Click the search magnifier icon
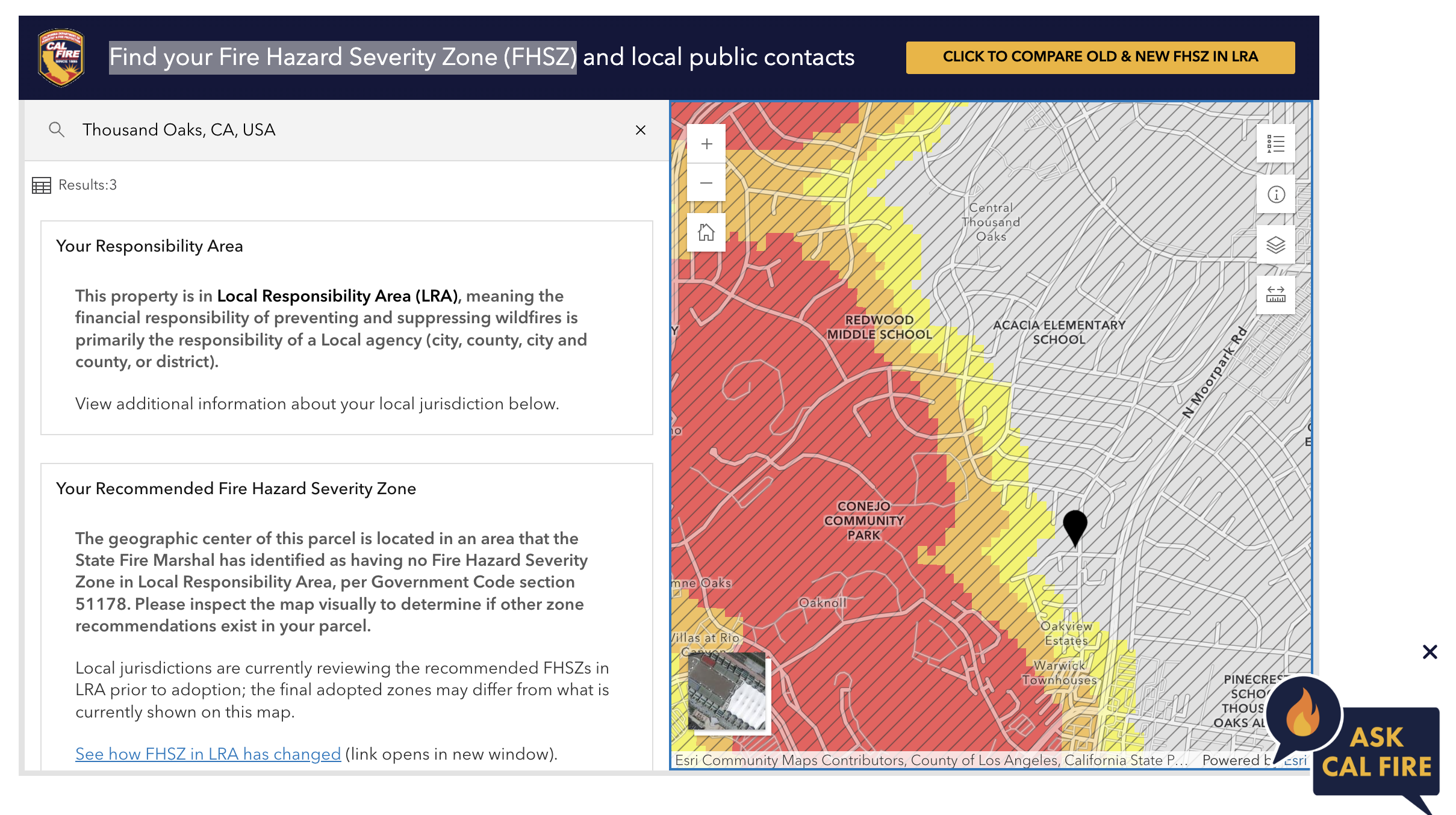Screen dimensions: 1456x815 (x=57, y=129)
